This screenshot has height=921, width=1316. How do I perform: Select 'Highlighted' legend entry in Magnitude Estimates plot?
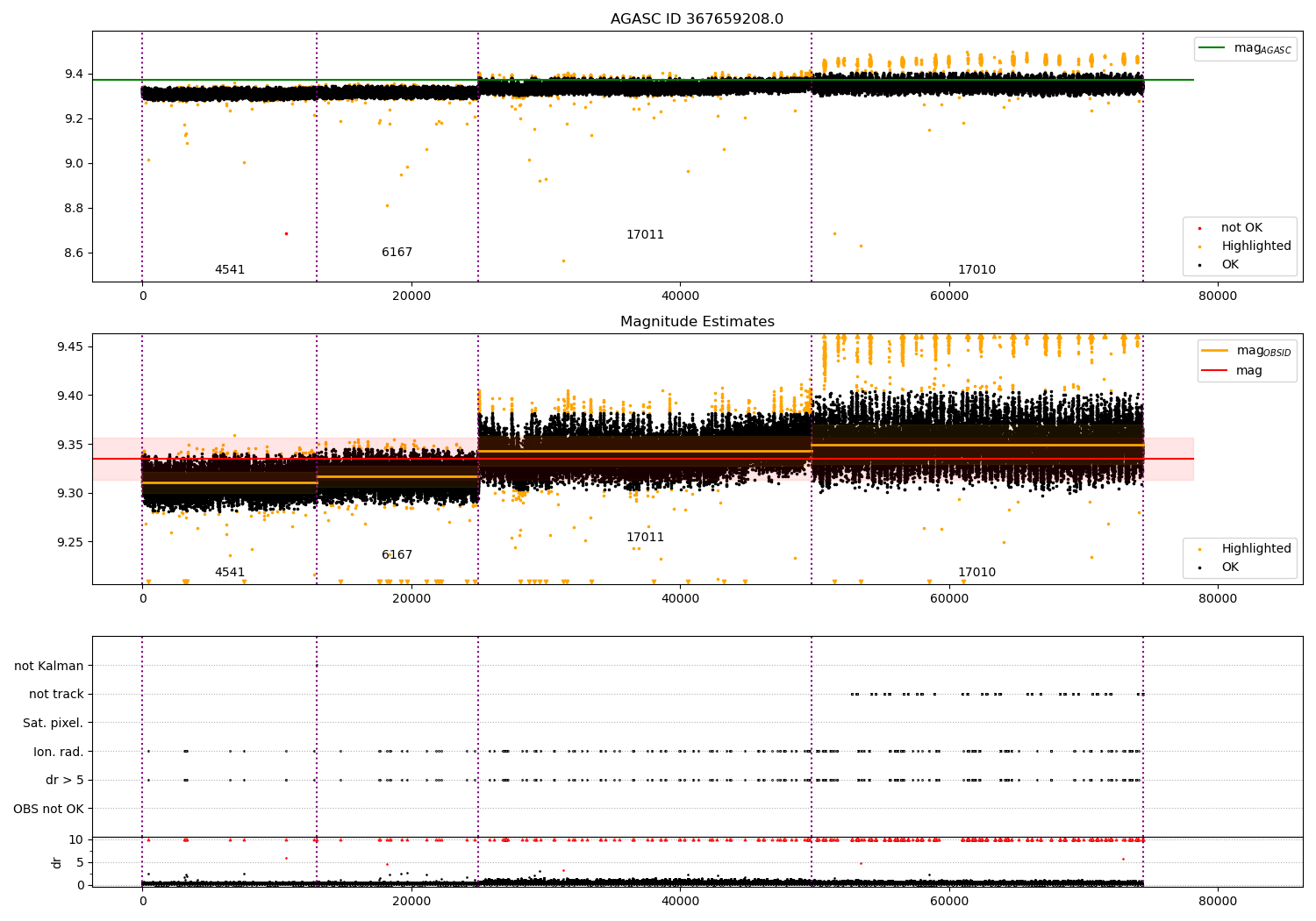1256,549
